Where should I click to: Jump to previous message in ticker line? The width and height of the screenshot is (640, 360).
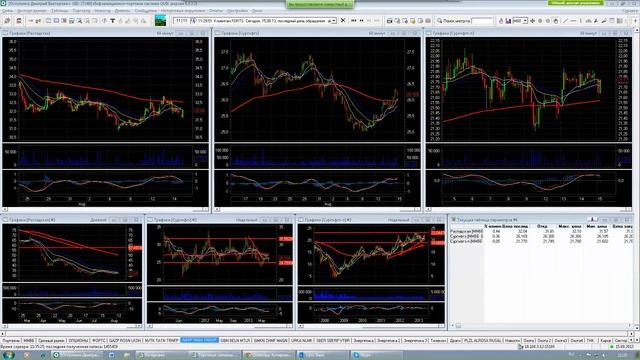point(361,20)
